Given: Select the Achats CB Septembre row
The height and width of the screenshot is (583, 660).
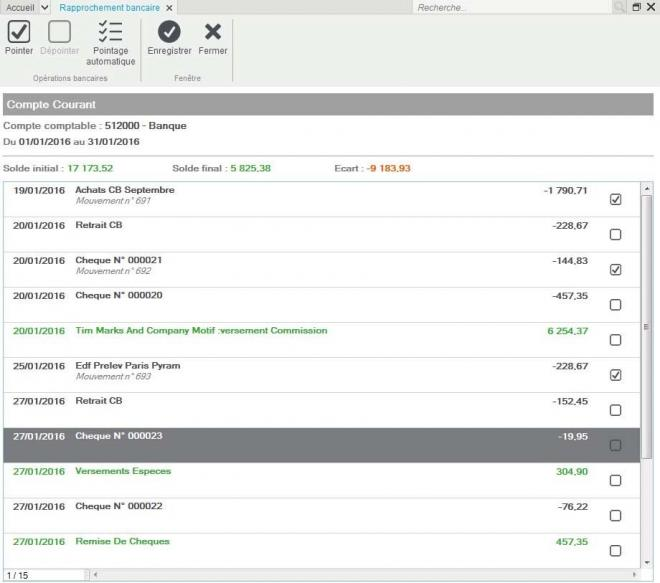Looking at the screenshot, I should click(x=322, y=199).
